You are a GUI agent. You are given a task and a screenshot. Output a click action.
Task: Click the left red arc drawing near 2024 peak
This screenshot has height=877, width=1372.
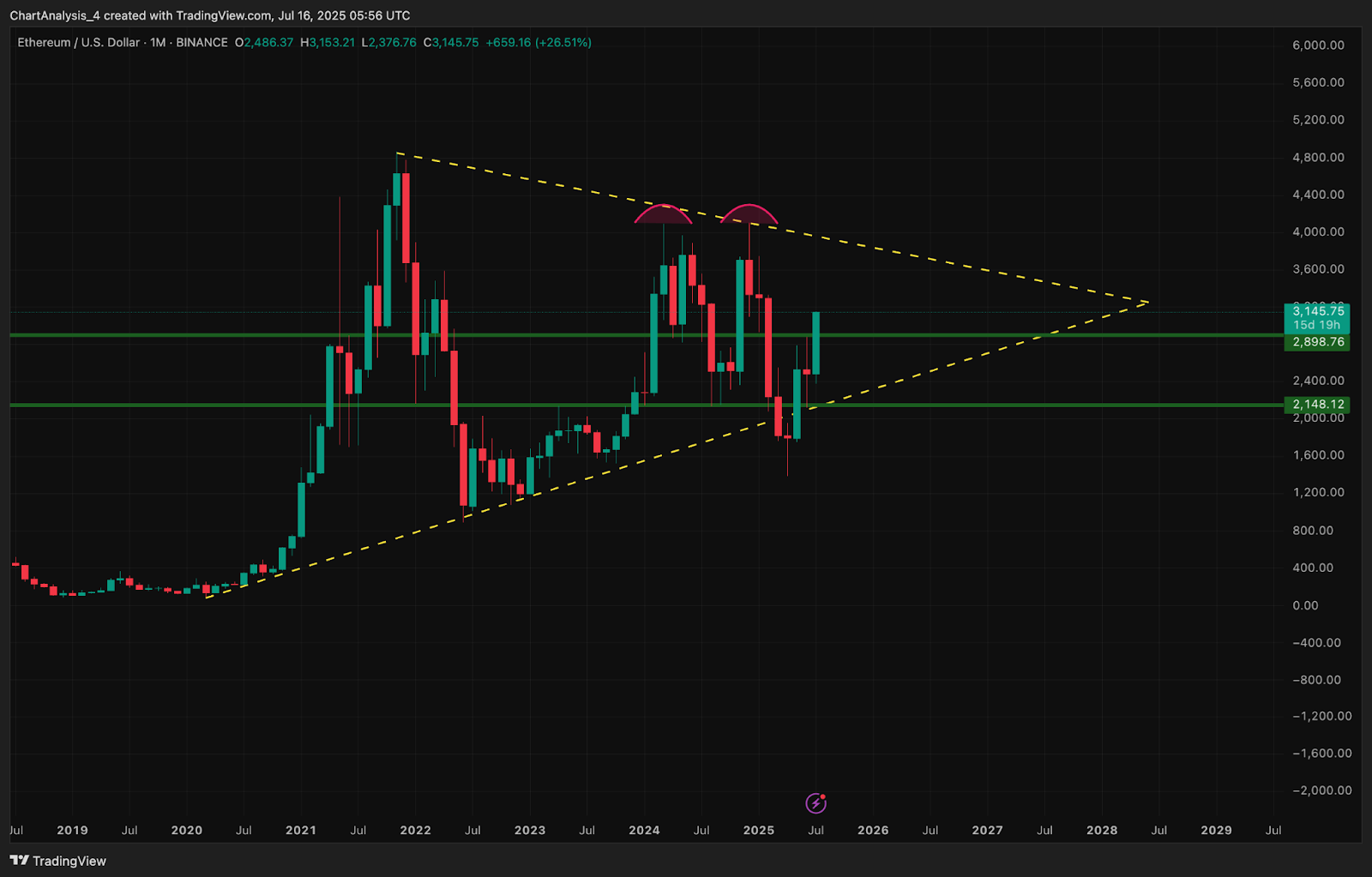coord(663,213)
